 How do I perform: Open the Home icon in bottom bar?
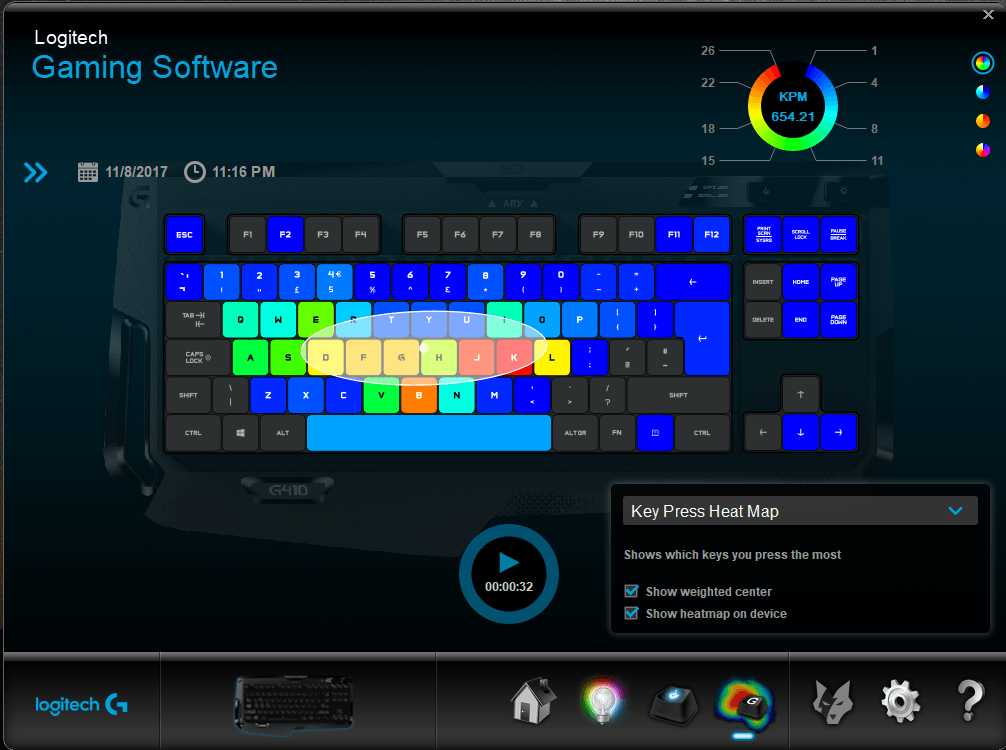[x=533, y=701]
